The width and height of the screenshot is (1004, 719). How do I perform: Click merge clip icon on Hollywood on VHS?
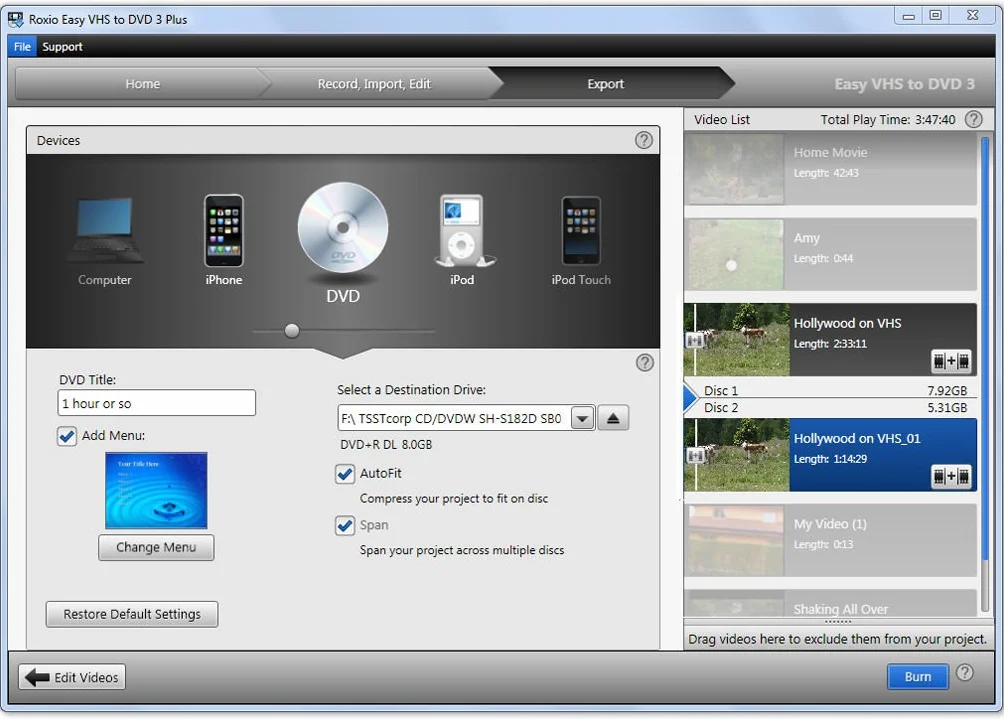(x=951, y=361)
